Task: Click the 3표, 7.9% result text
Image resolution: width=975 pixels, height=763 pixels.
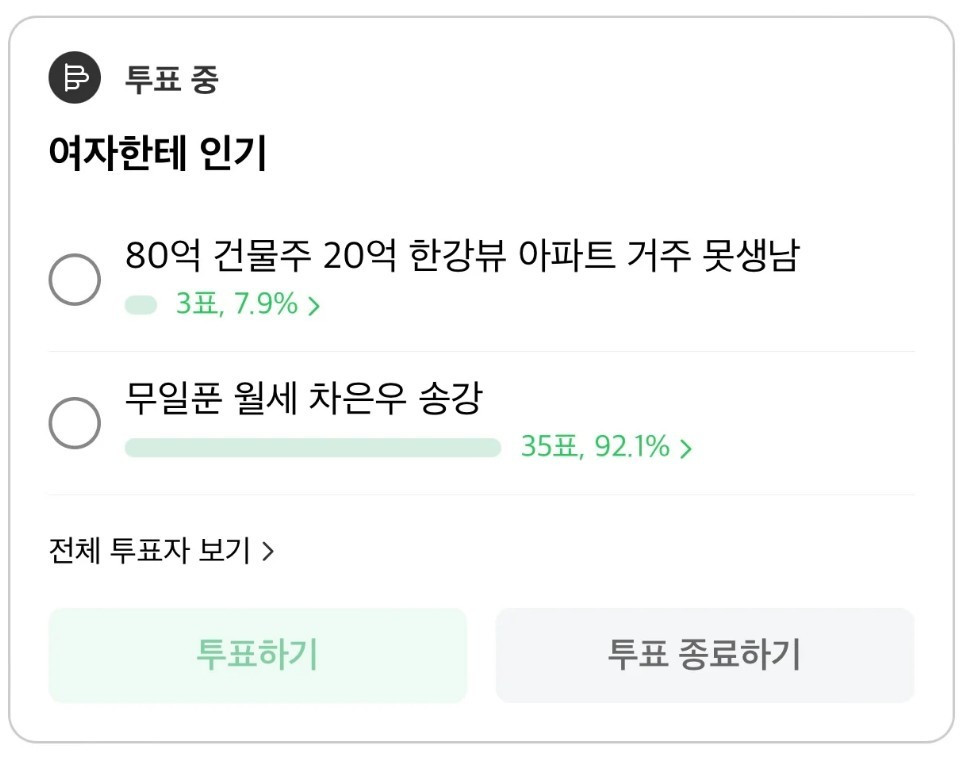Action: point(237,305)
